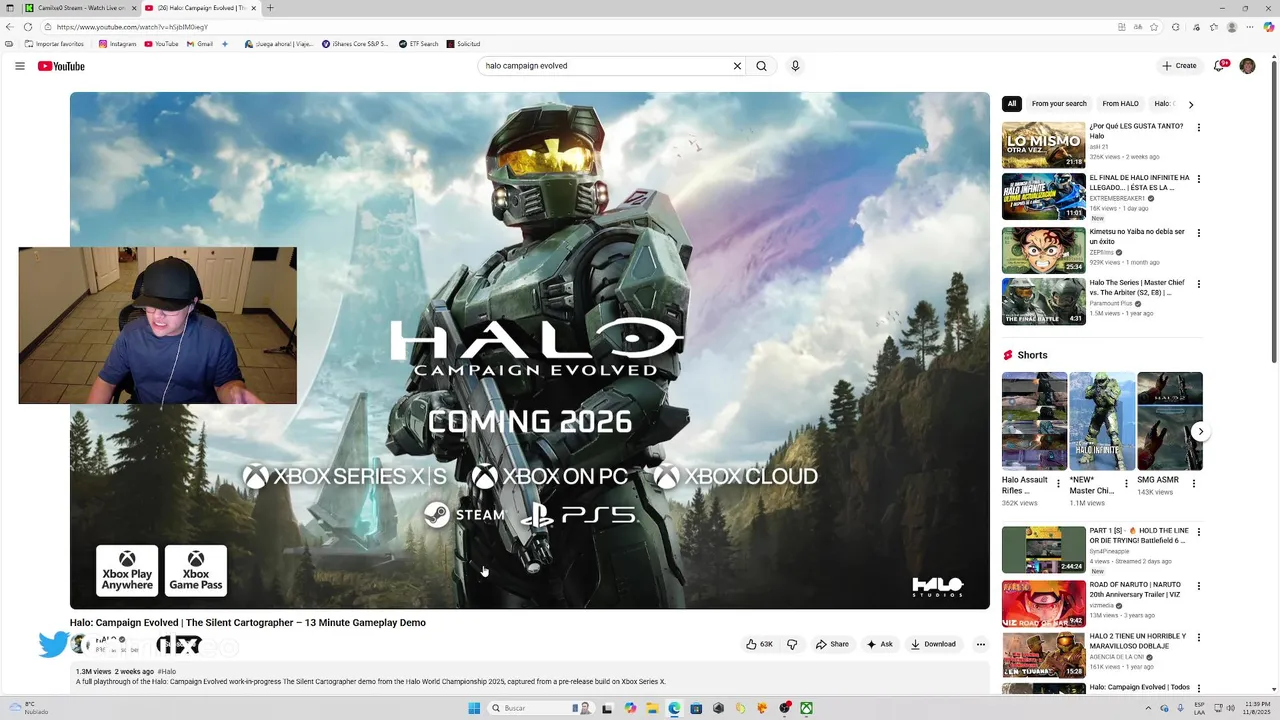Open the YouTube account avatar menu
Screen dimensions: 1280x720
[1247, 66]
